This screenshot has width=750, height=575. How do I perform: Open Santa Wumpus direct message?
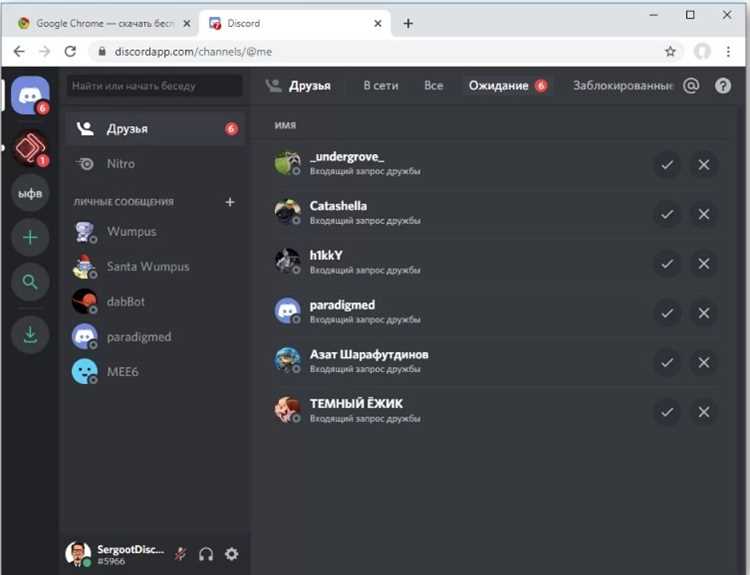[x=155, y=266]
